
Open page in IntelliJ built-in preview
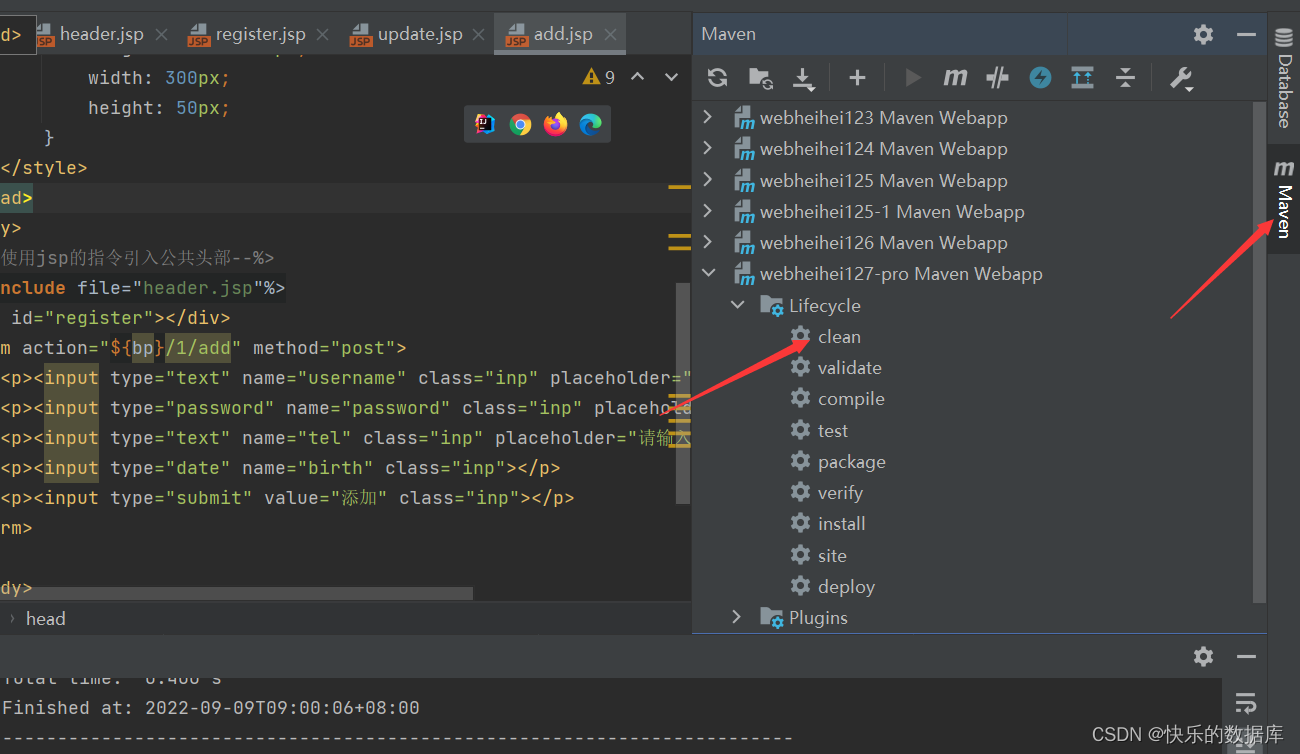[x=485, y=124]
